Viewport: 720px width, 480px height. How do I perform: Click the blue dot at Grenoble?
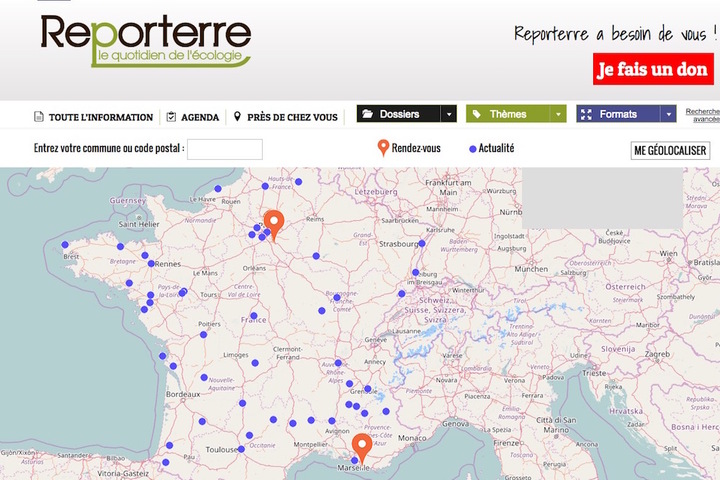pos(367,389)
